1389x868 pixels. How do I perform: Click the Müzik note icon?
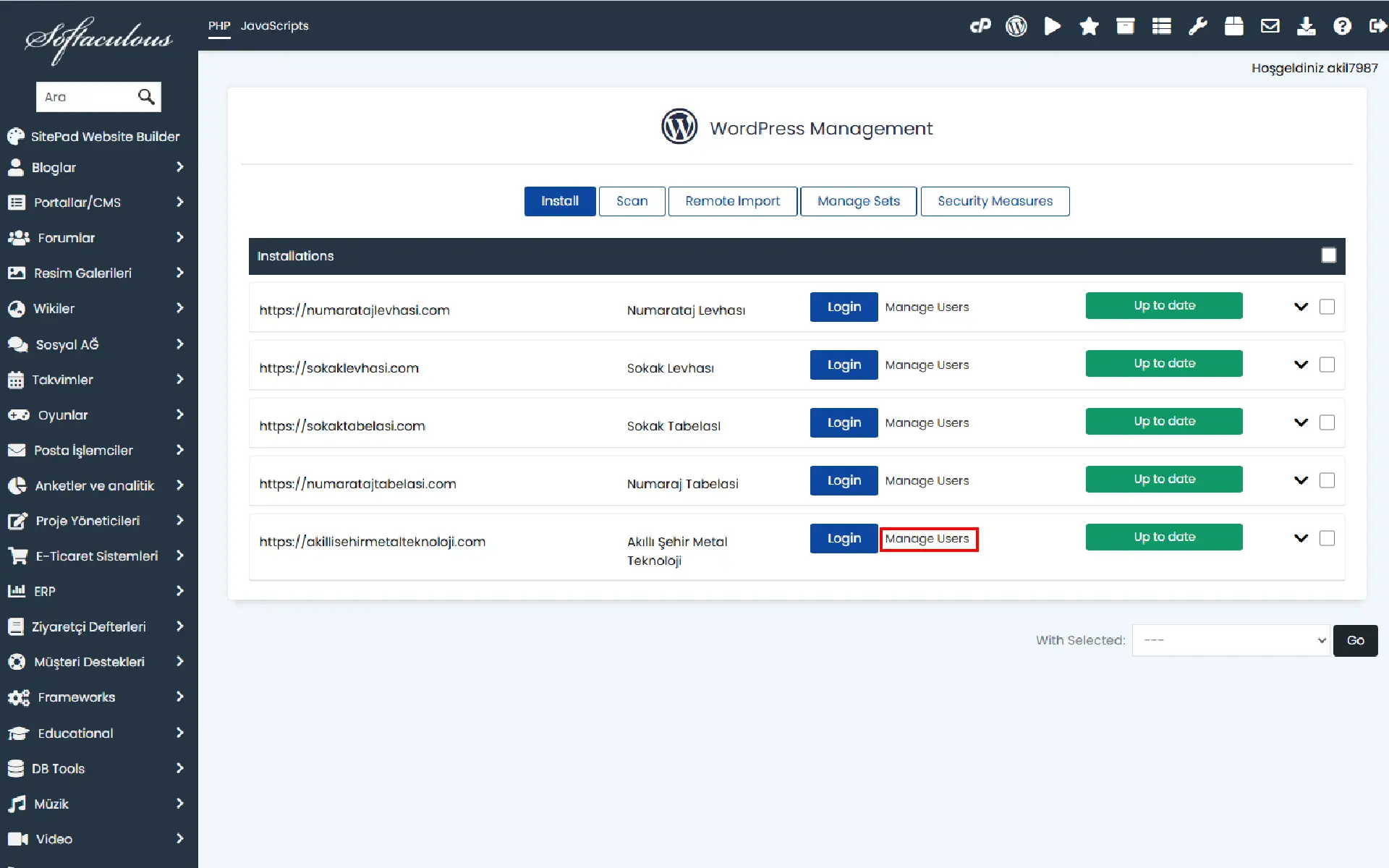pyautogui.click(x=17, y=804)
